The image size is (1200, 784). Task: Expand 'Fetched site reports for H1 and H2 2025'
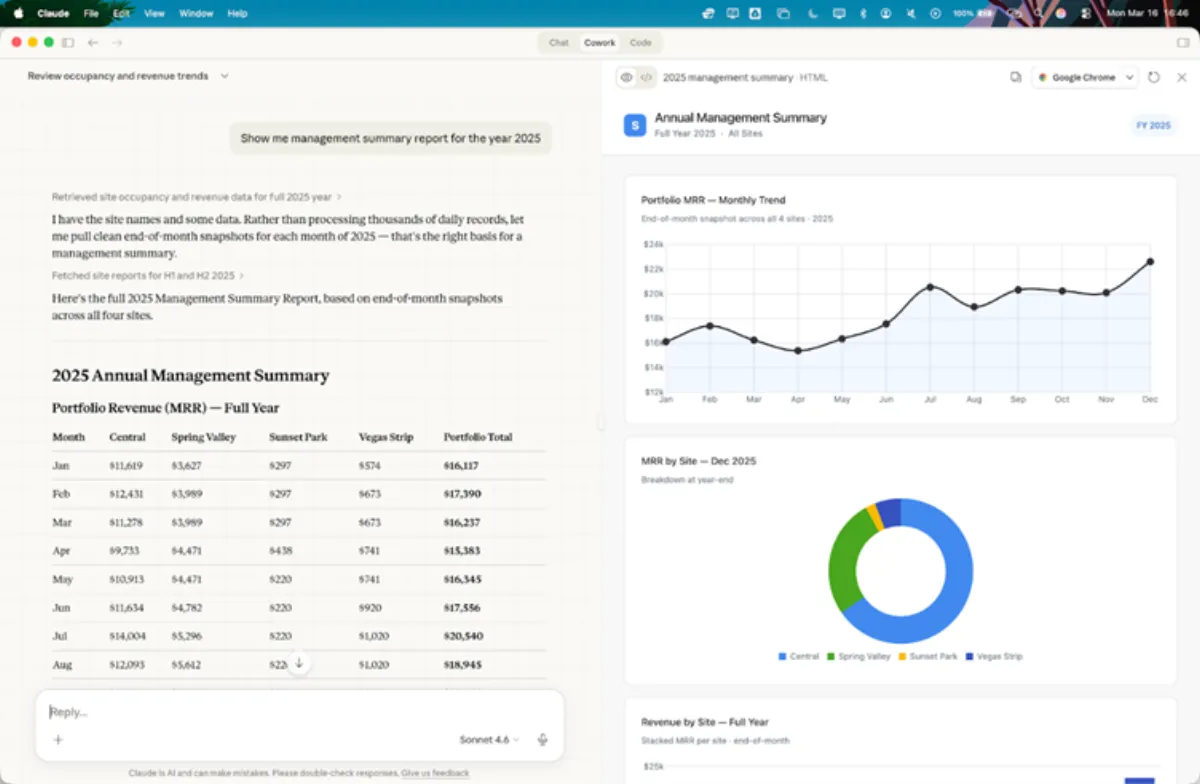click(x=147, y=275)
